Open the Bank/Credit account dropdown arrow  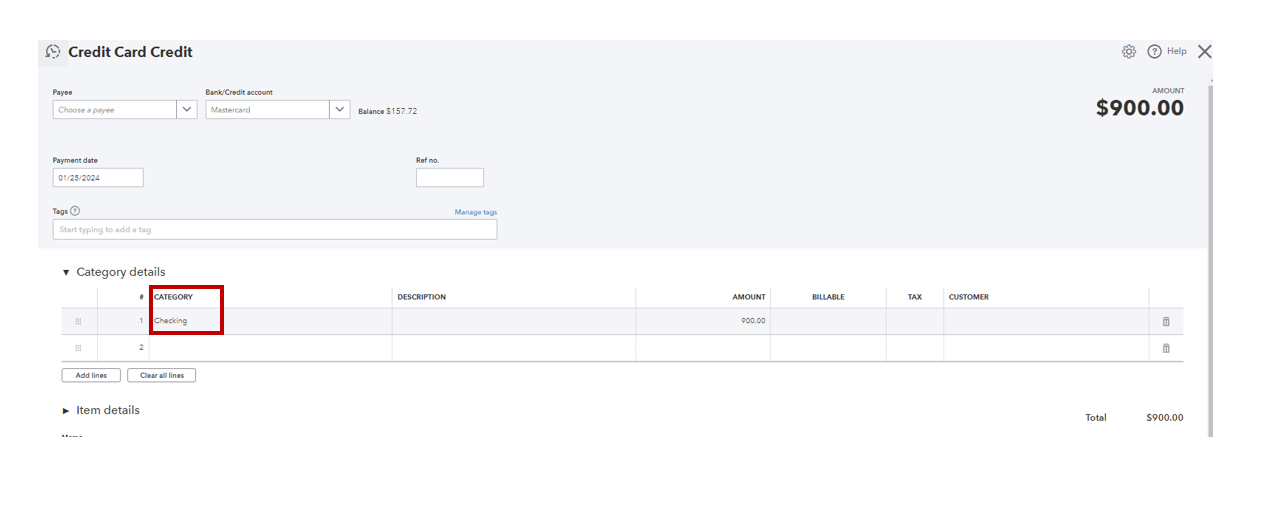(340, 110)
